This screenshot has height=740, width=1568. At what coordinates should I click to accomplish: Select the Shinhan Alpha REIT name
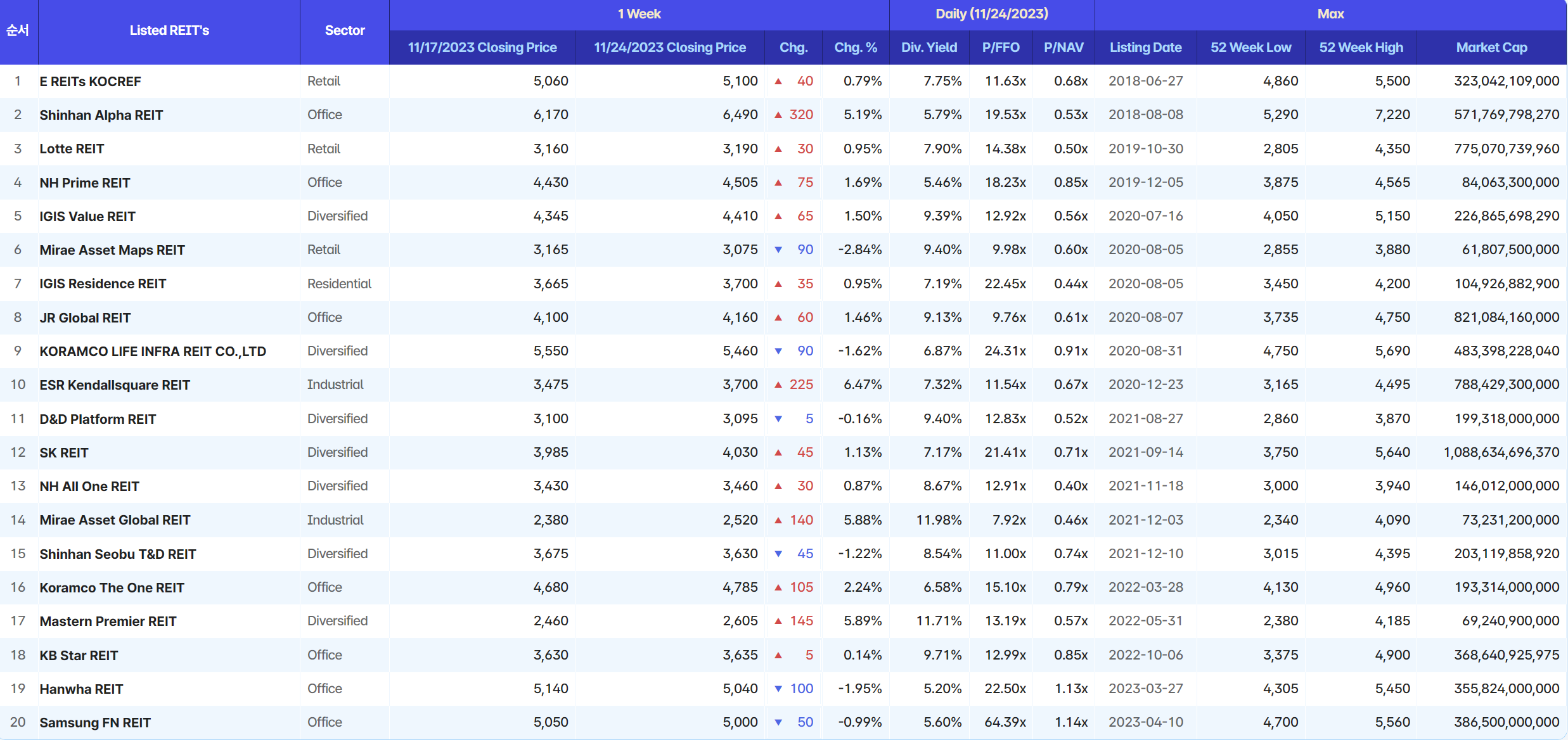[101, 115]
